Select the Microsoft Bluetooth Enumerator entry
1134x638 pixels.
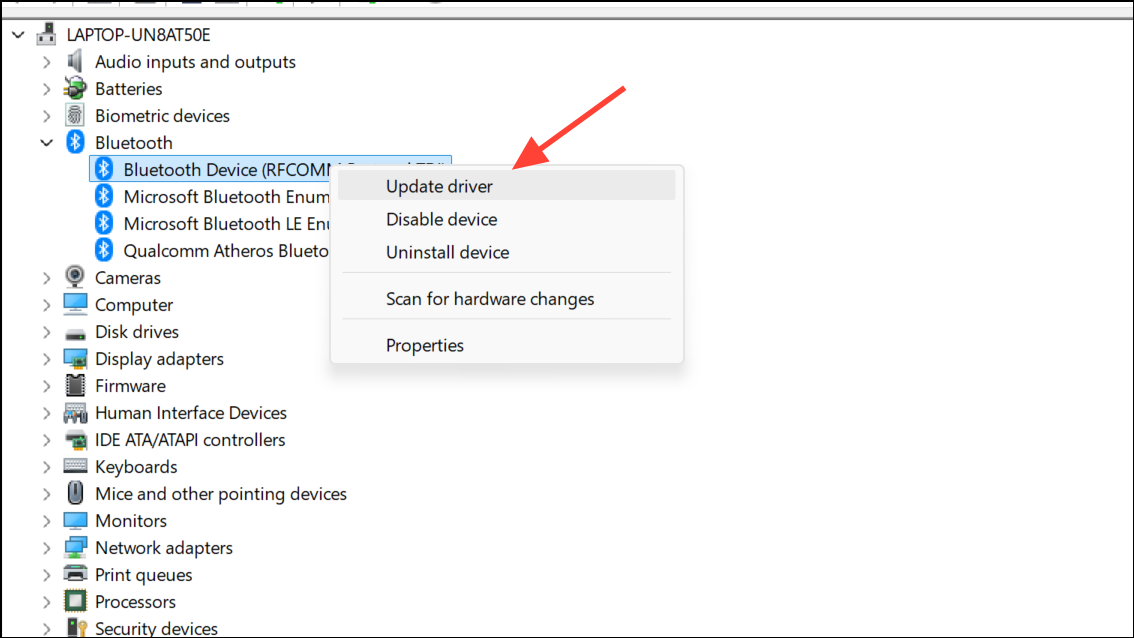click(x=226, y=196)
